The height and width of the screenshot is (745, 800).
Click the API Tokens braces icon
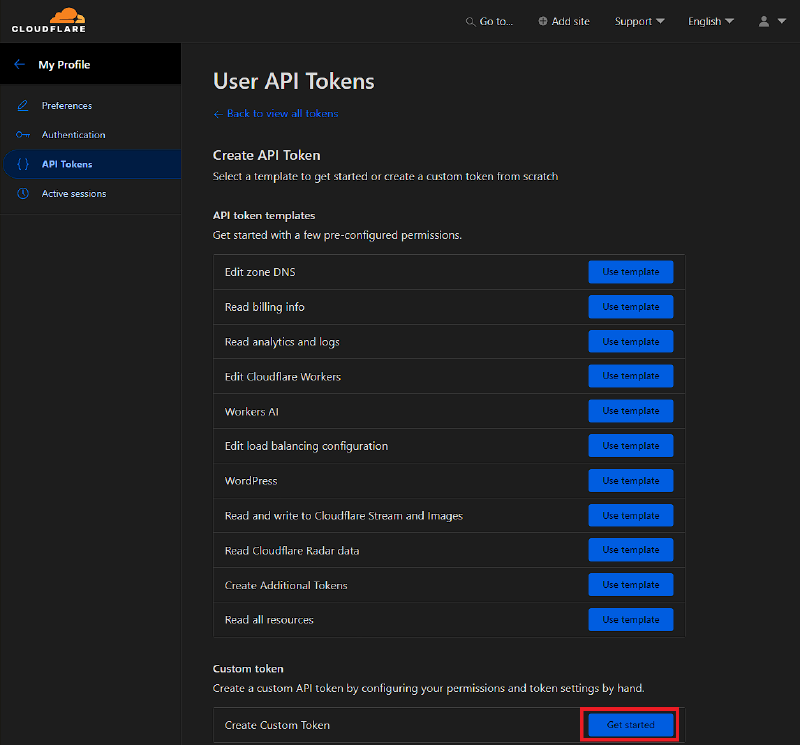[x=23, y=164]
